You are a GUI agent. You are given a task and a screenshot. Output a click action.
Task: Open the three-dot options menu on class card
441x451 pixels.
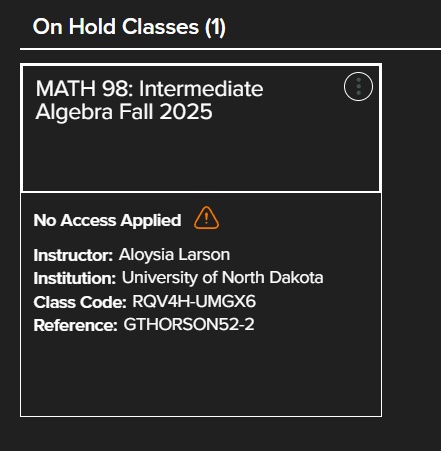358,87
